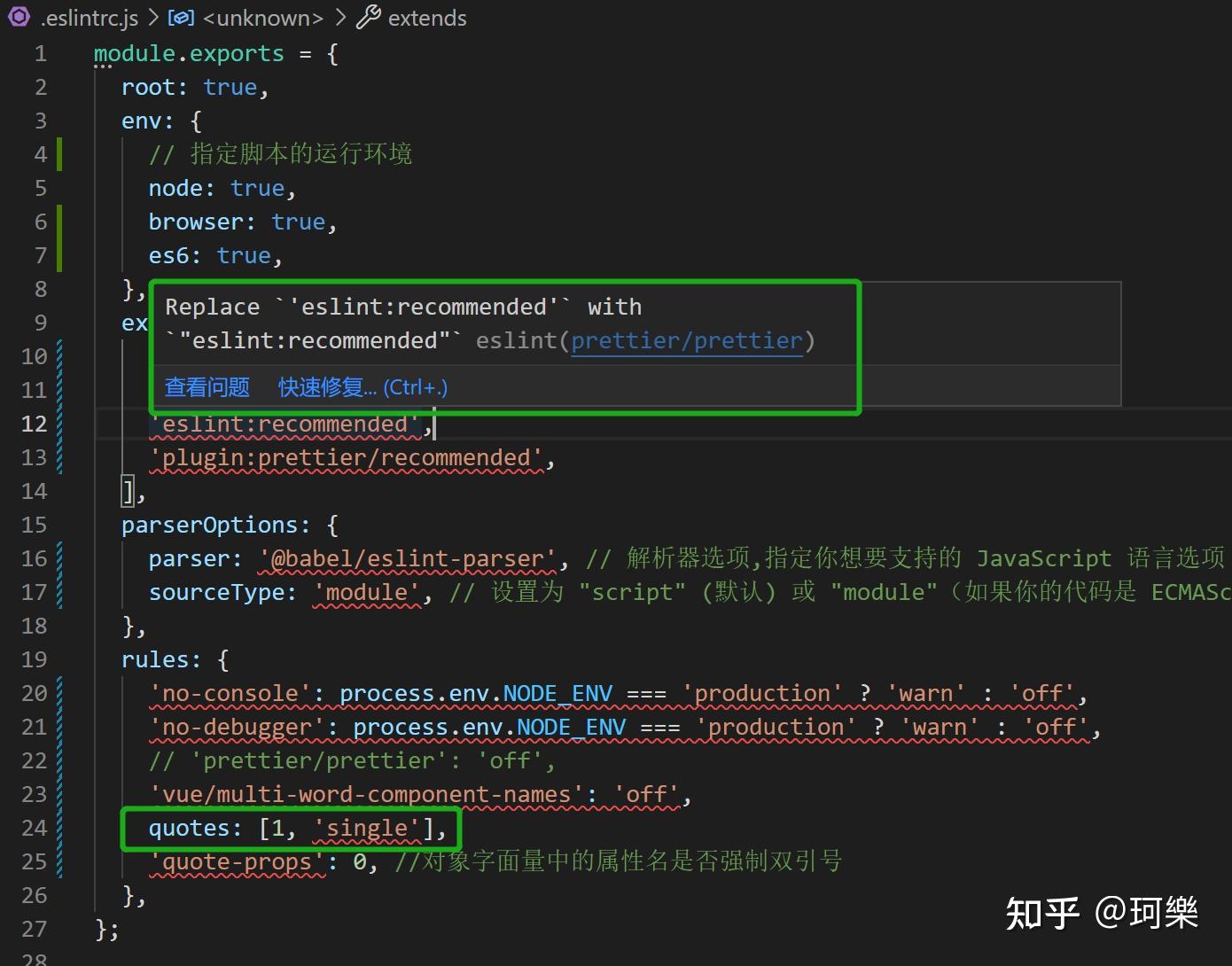This screenshot has width=1232, height=966.
Task: Click parserOptions on line 15
Action: (209, 526)
